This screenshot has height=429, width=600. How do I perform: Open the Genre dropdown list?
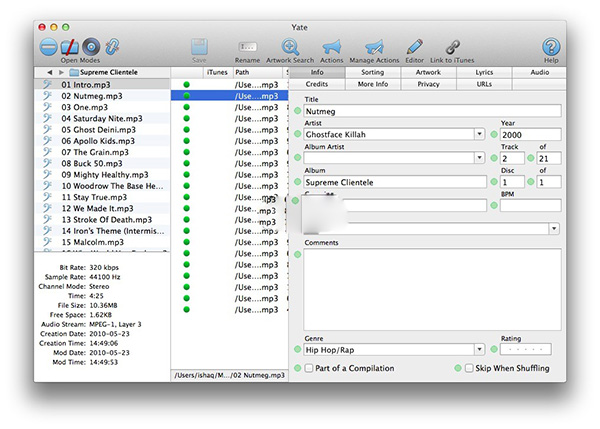point(480,350)
